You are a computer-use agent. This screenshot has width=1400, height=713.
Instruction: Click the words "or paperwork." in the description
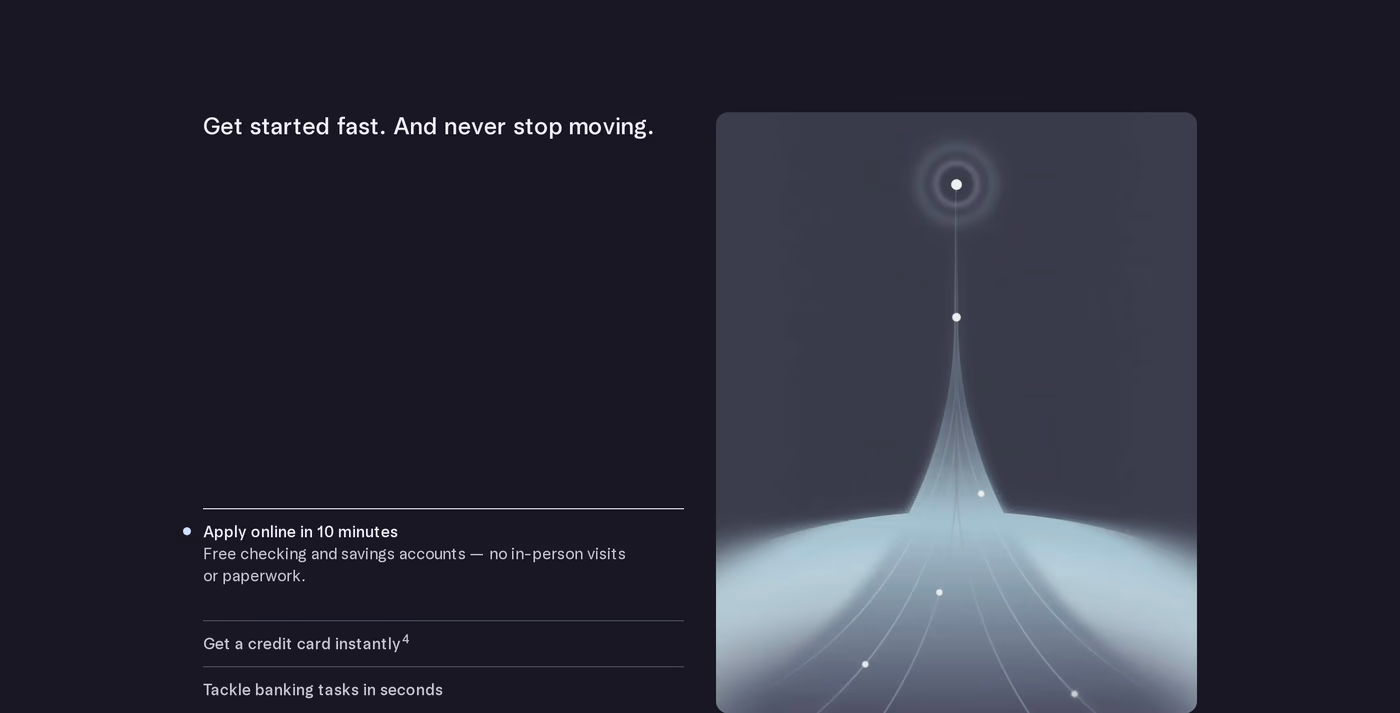tap(254, 576)
